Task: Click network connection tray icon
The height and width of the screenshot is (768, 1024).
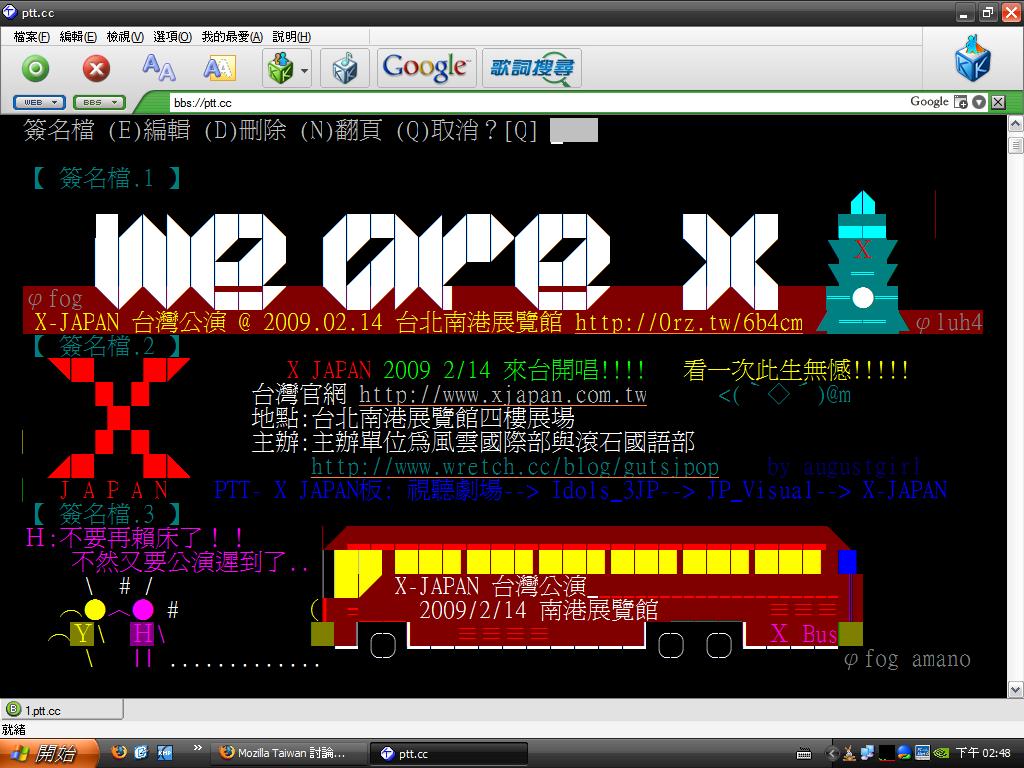Action: pos(867,753)
